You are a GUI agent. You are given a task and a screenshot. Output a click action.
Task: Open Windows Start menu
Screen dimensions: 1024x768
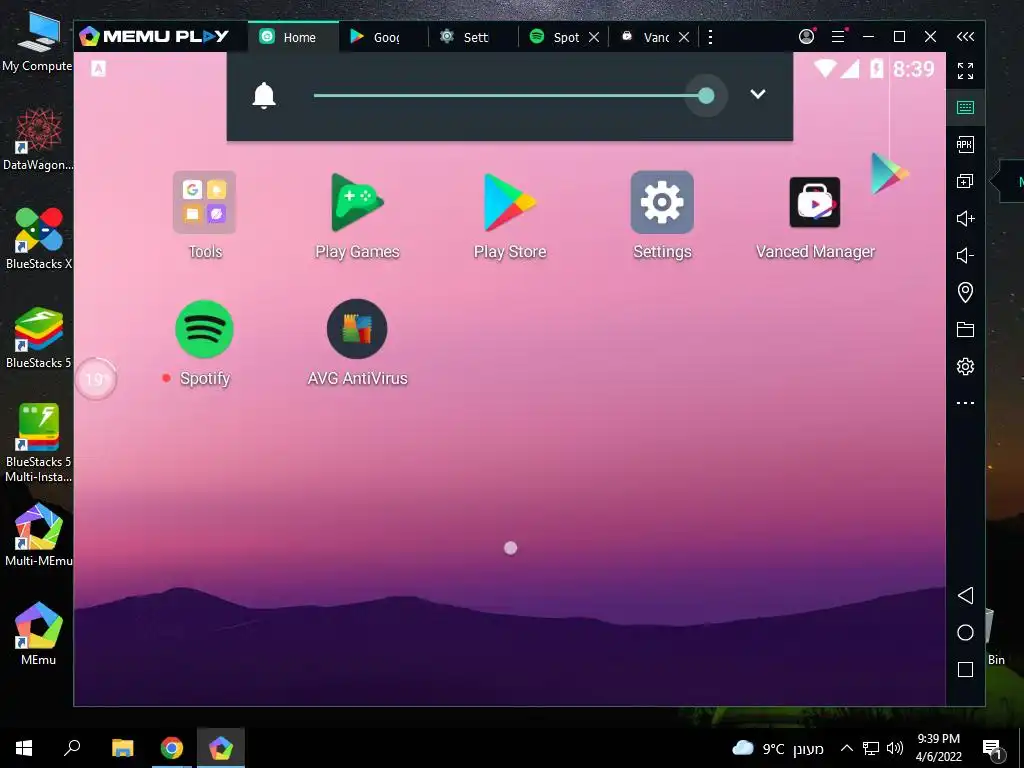pos(24,748)
